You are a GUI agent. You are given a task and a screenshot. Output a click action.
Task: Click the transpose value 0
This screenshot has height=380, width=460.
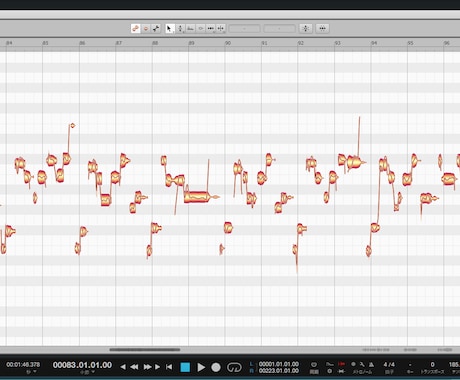[432, 364]
